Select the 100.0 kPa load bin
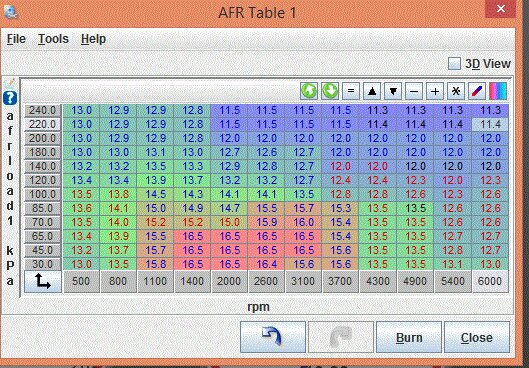This screenshot has height=368, width=529. pyautogui.click(x=43, y=194)
